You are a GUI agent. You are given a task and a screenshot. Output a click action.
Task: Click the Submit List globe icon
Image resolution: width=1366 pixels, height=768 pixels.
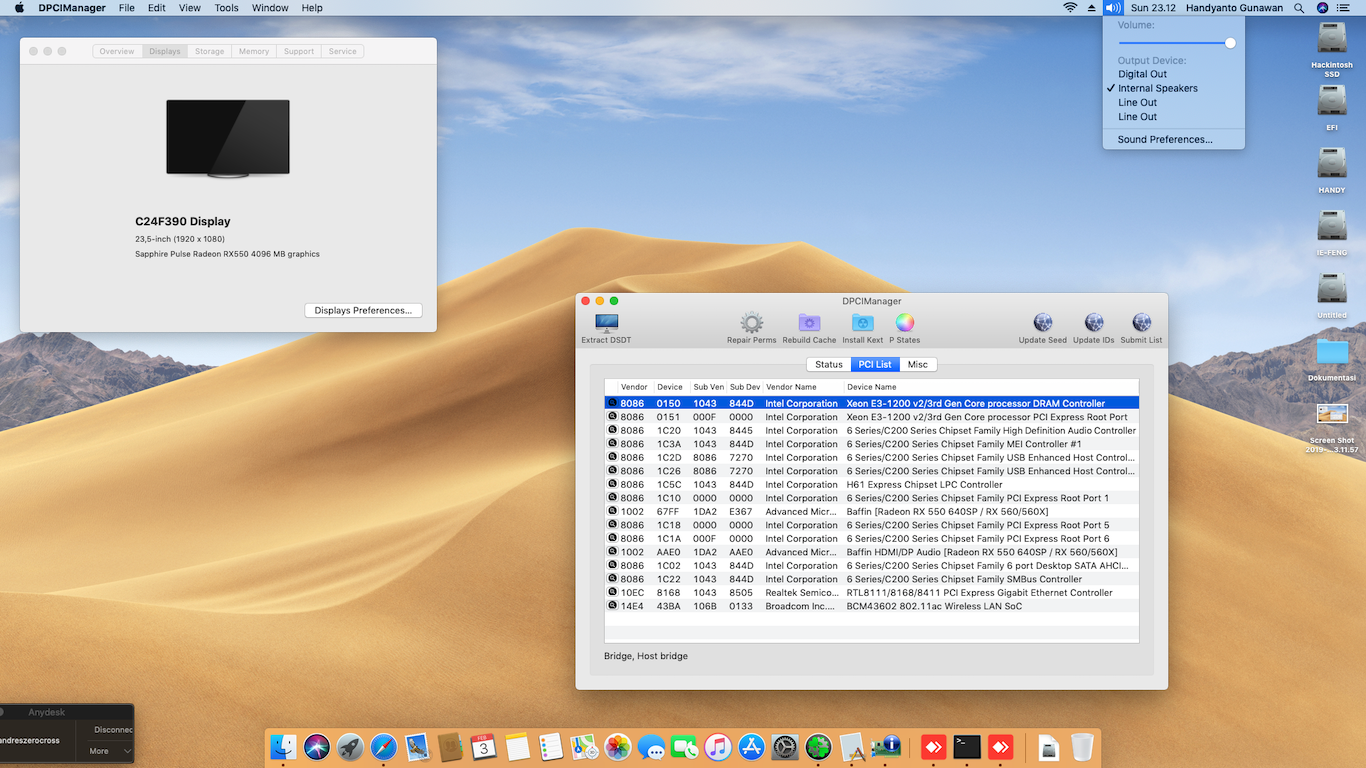tap(1141, 323)
